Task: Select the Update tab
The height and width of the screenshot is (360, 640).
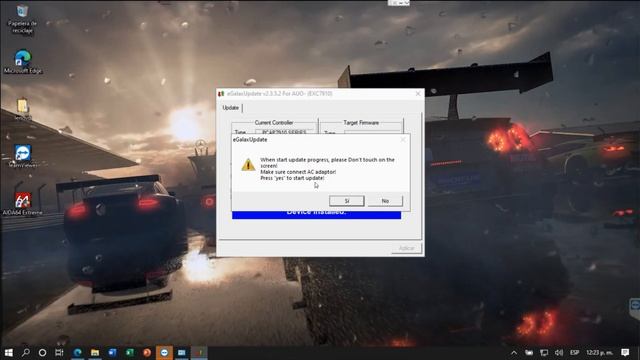Action: pyautogui.click(x=231, y=108)
